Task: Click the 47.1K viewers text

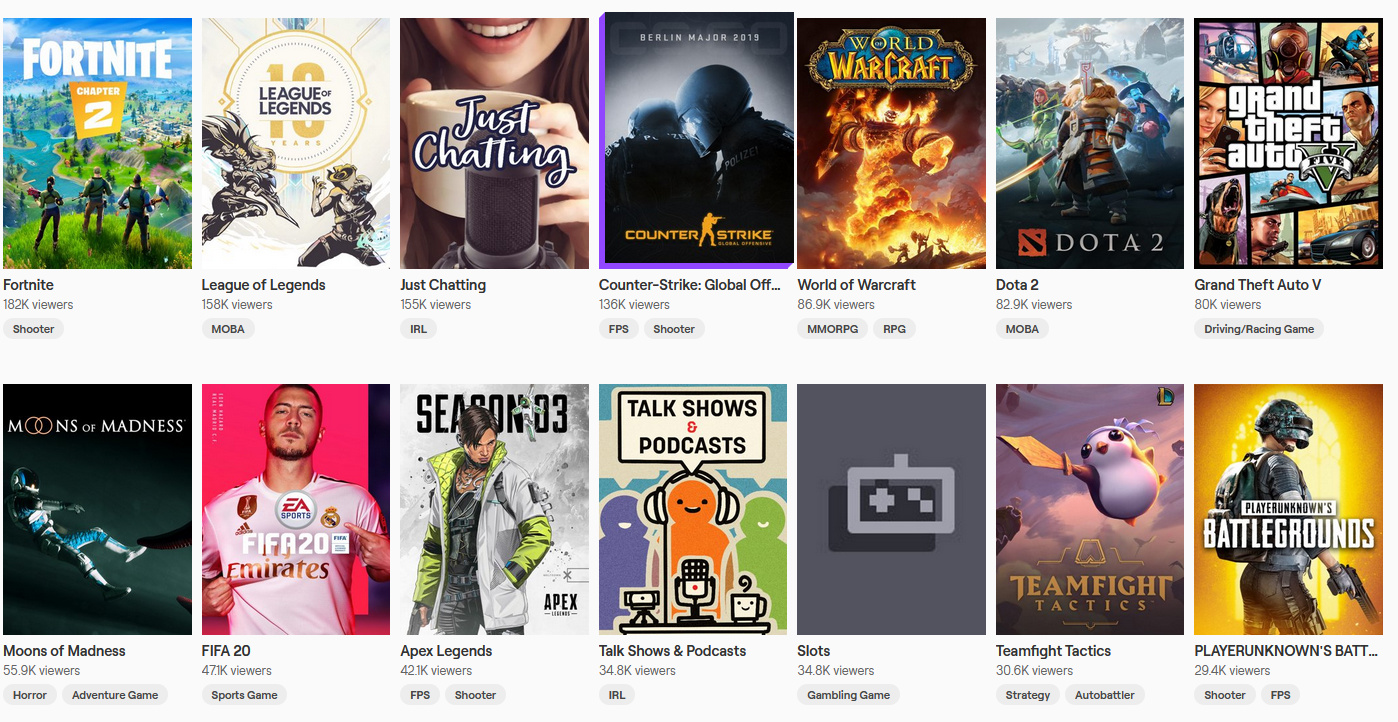Action: point(237,671)
